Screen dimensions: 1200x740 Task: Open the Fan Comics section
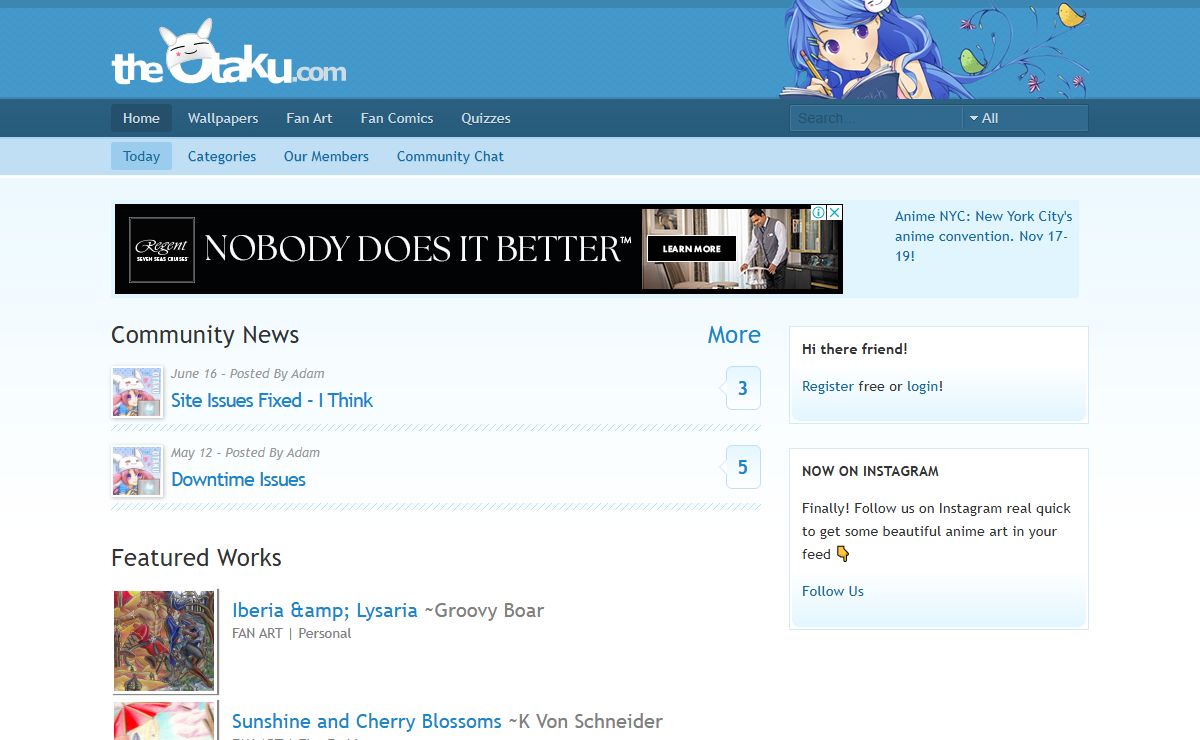(x=397, y=118)
